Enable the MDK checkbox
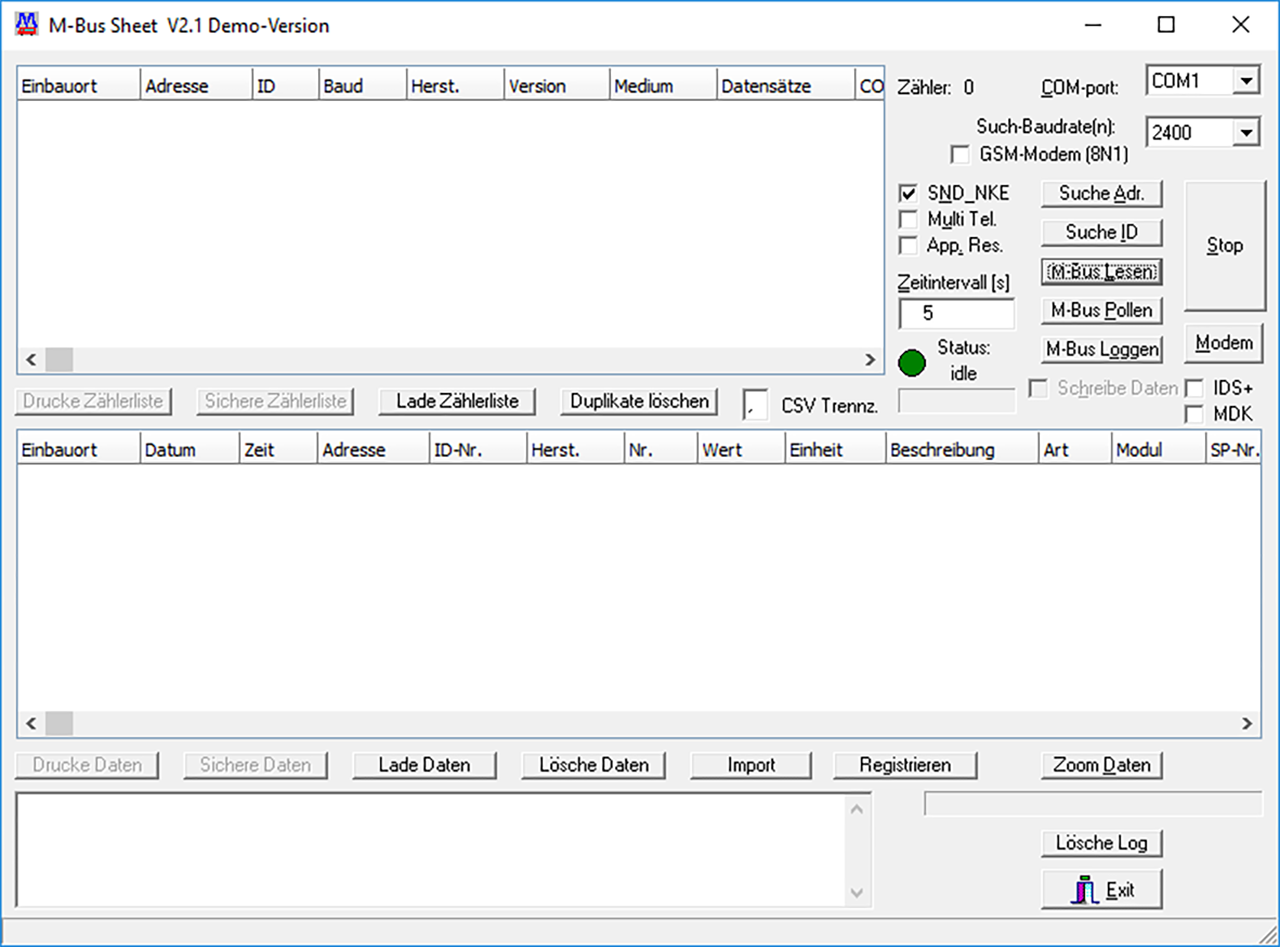 1195,412
